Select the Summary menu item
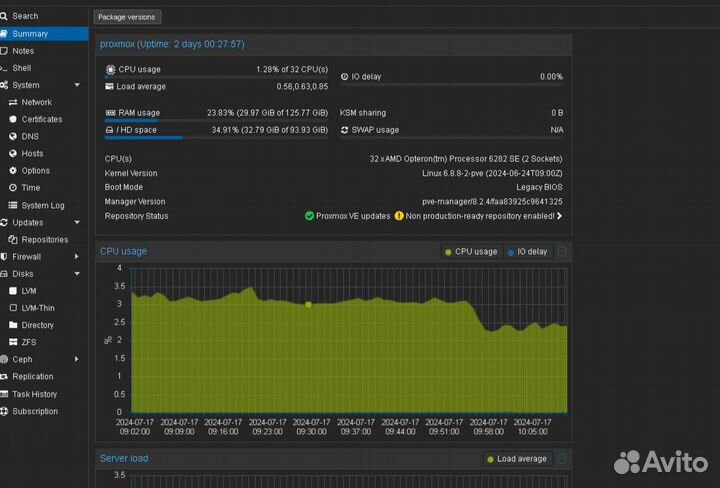The image size is (720, 488). tap(44, 34)
